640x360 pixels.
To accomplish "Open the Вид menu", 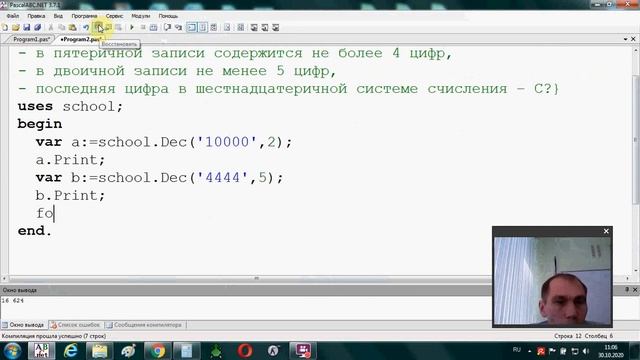I will 58,16.
